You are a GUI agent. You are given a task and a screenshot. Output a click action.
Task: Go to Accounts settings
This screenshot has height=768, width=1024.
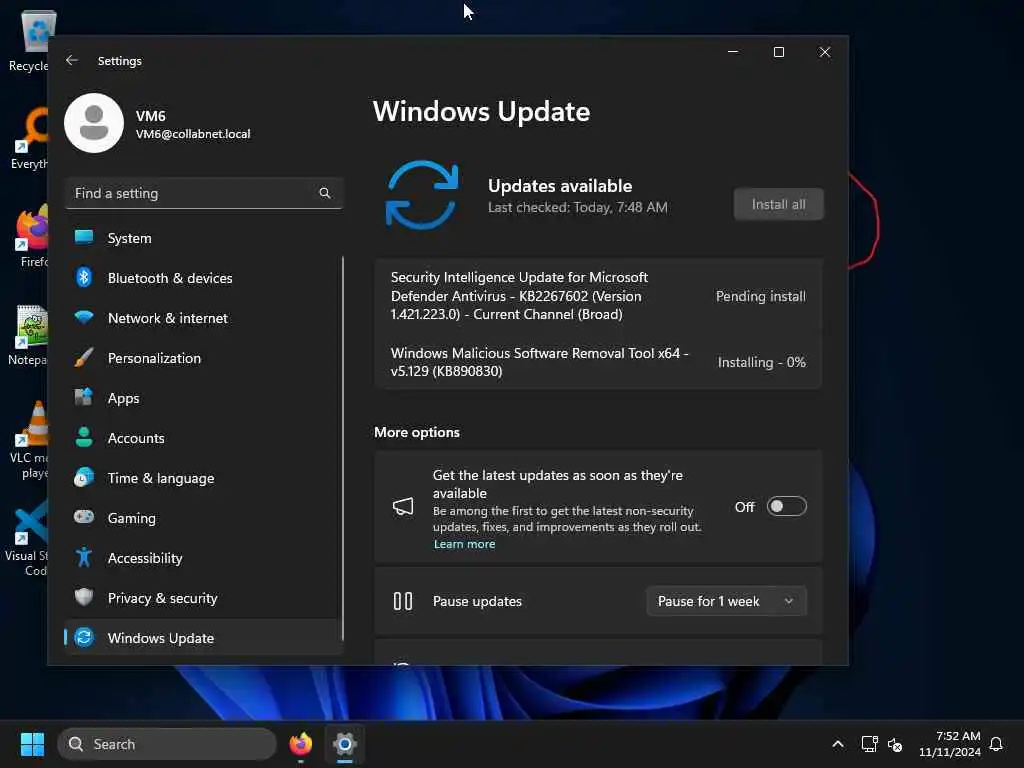click(204, 438)
